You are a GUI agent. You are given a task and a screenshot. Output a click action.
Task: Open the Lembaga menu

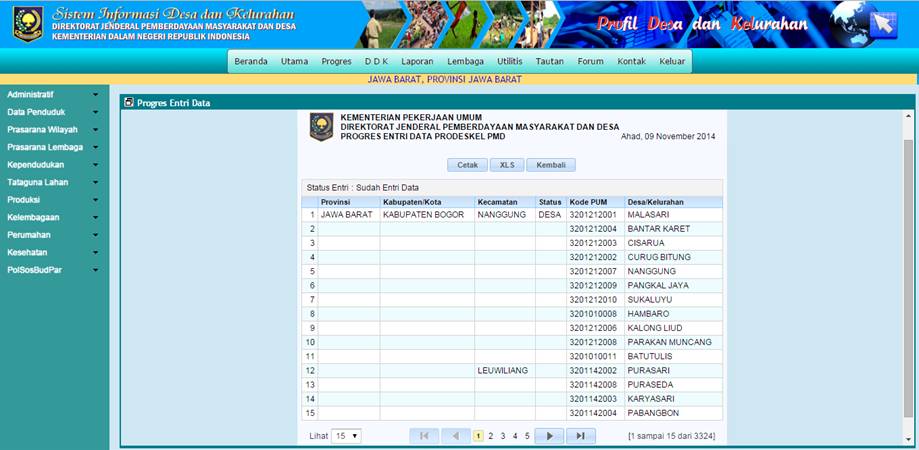click(x=465, y=61)
